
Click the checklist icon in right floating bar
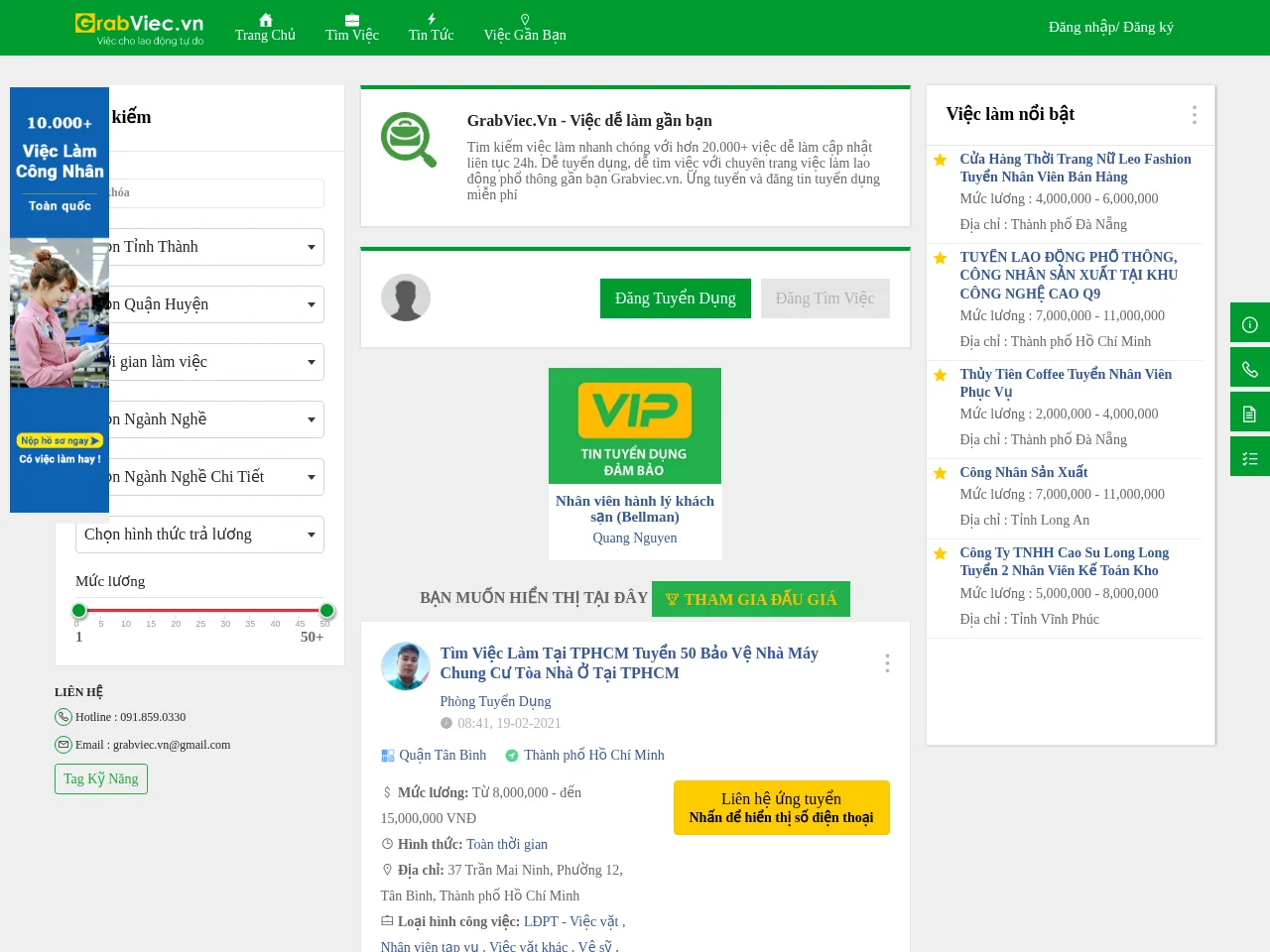(1250, 457)
